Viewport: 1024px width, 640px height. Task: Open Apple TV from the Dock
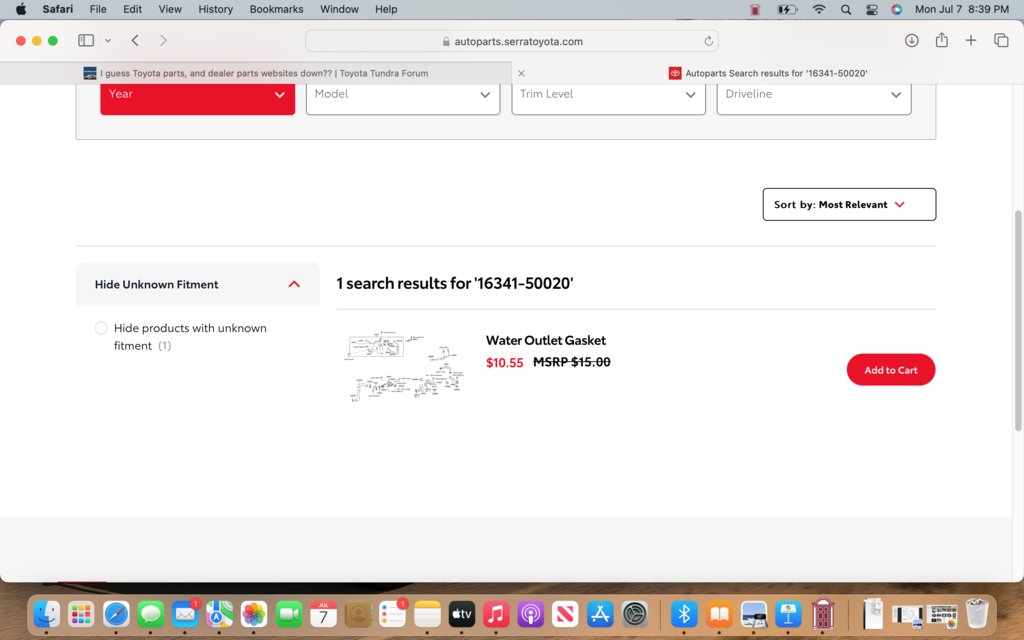click(x=462, y=614)
